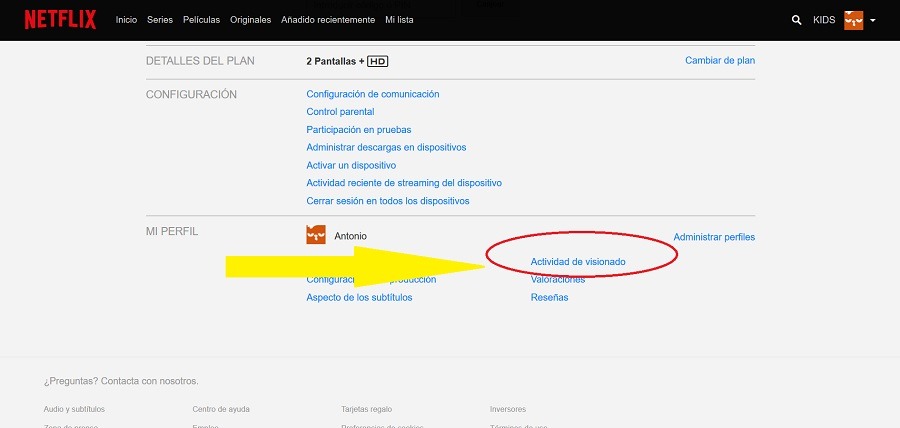Click Cambiar de plan link
This screenshot has height=428, width=900.
(720, 60)
